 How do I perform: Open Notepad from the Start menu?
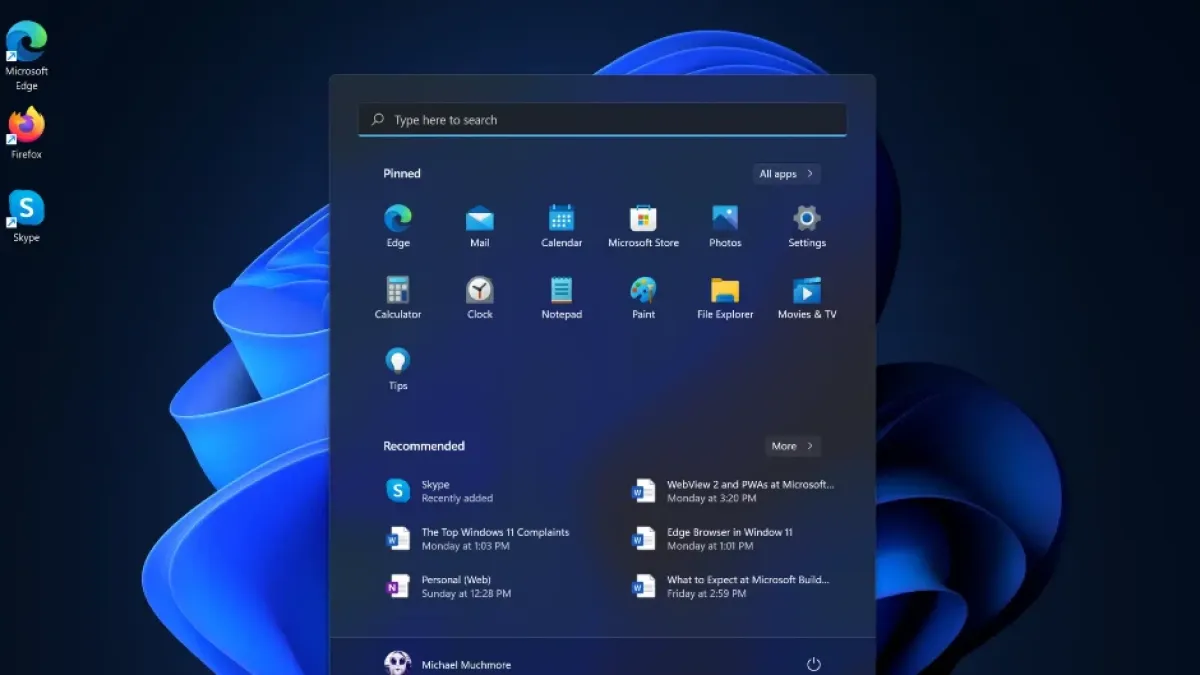pos(562,298)
